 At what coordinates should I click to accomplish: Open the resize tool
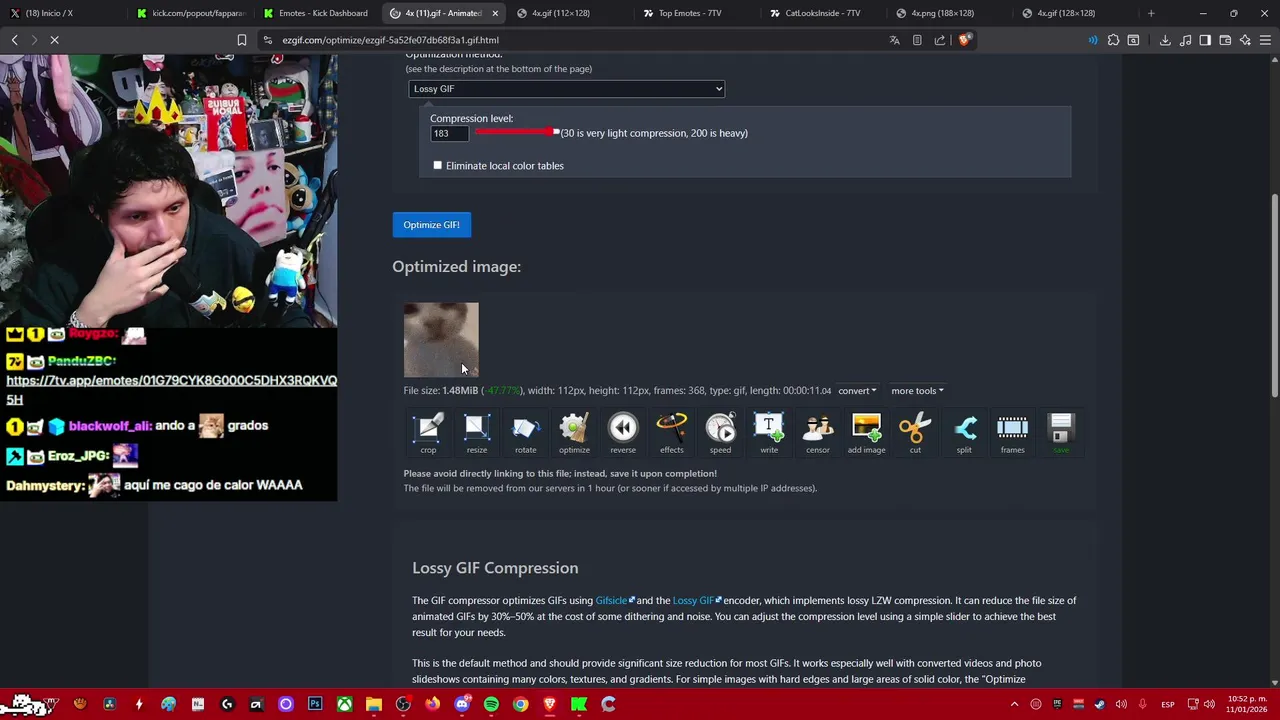(x=477, y=434)
